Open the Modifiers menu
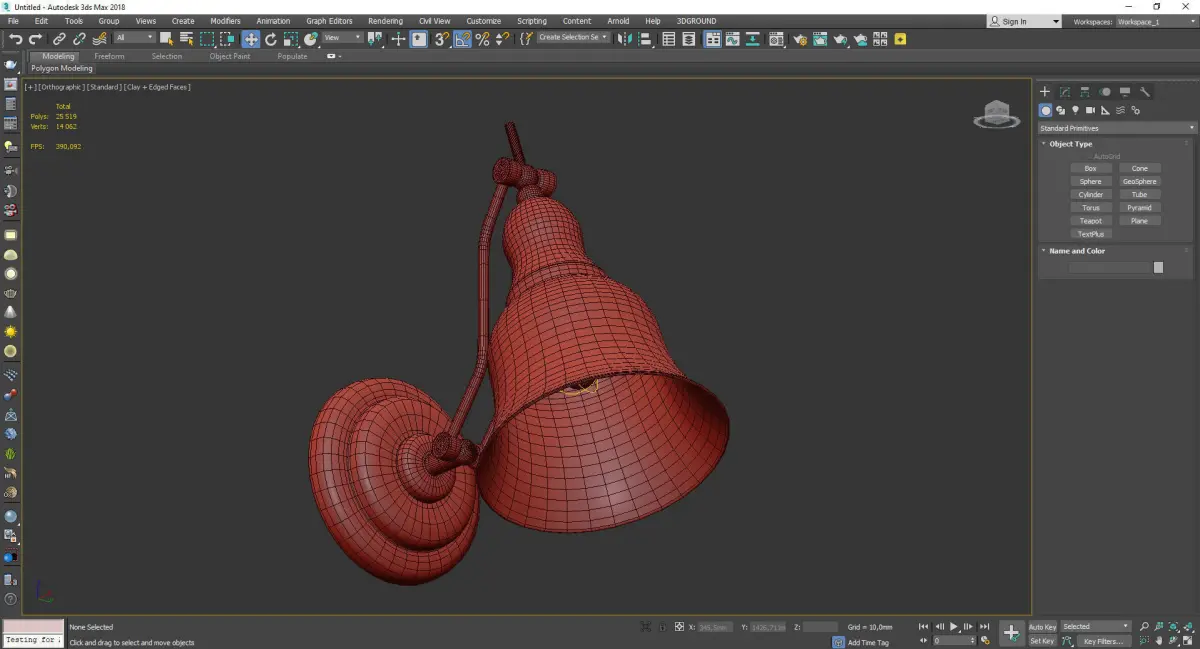This screenshot has width=1200, height=649. point(225,21)
